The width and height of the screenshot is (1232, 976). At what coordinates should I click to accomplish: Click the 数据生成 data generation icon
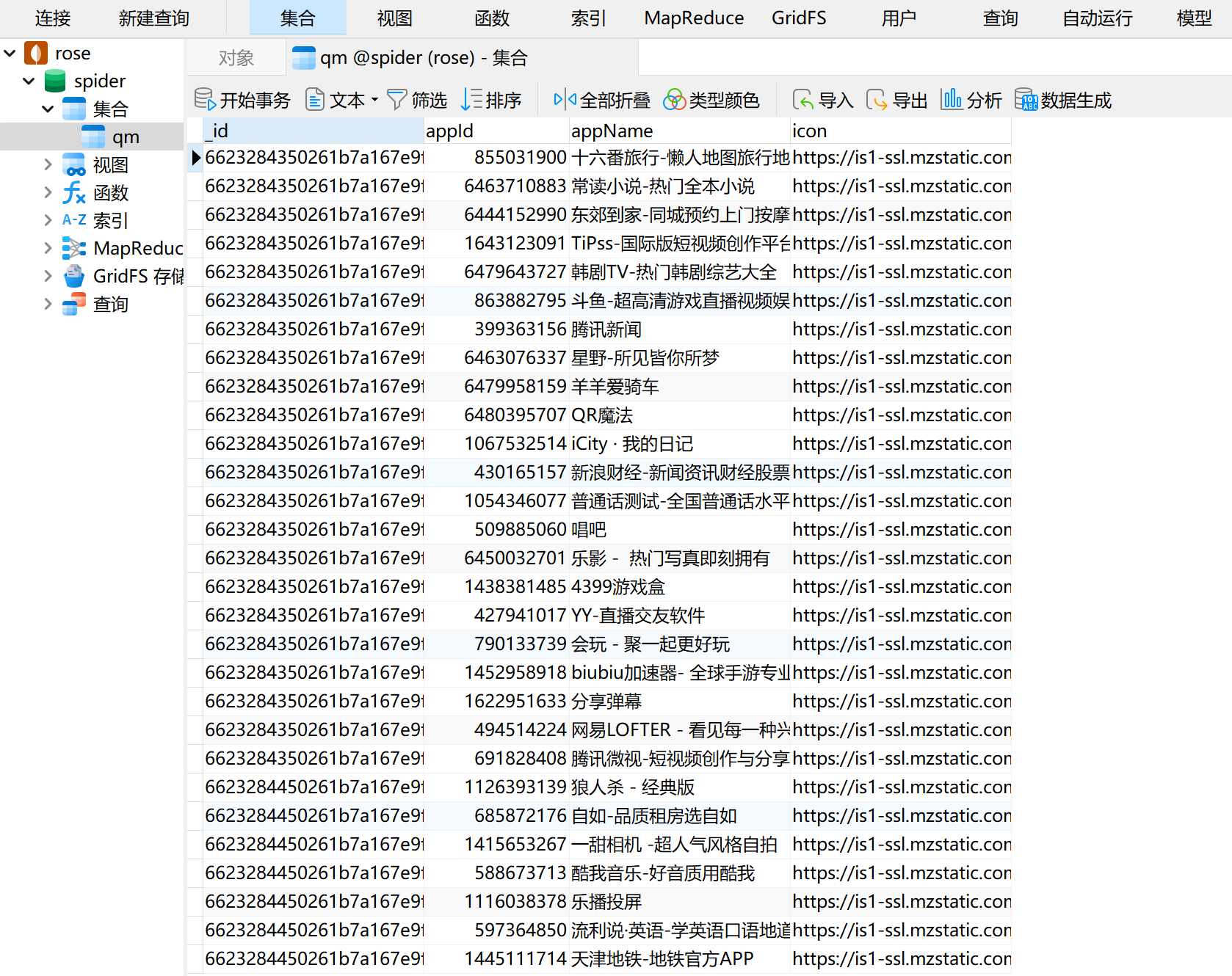[x=1026, y=99]
